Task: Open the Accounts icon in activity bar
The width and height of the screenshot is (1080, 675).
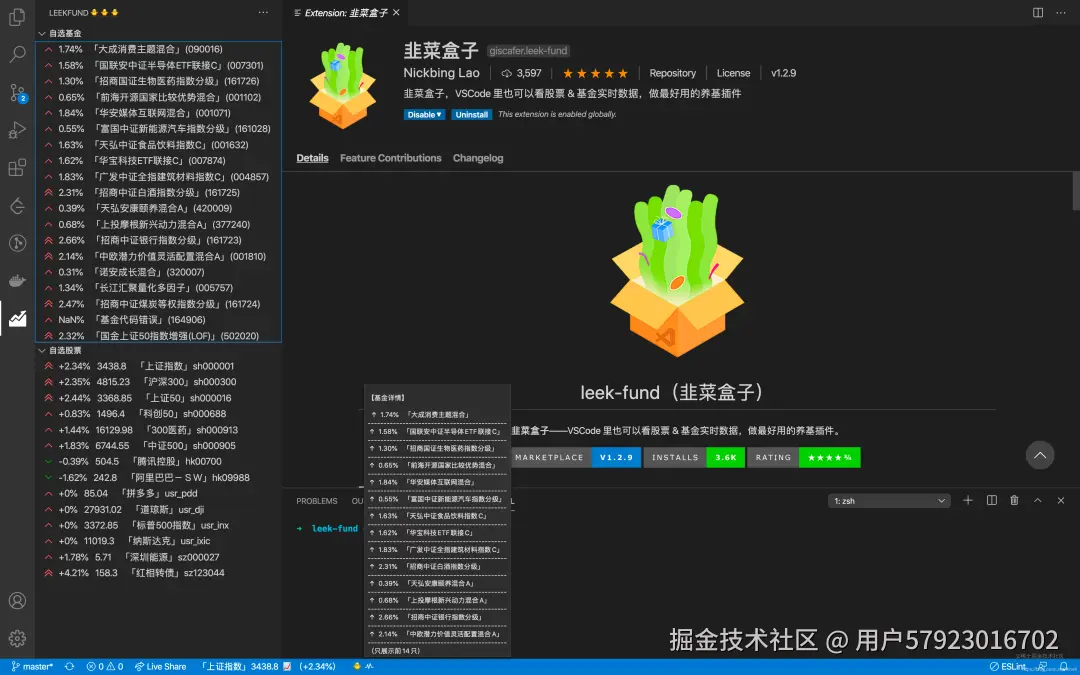Action: pos(17,601)
